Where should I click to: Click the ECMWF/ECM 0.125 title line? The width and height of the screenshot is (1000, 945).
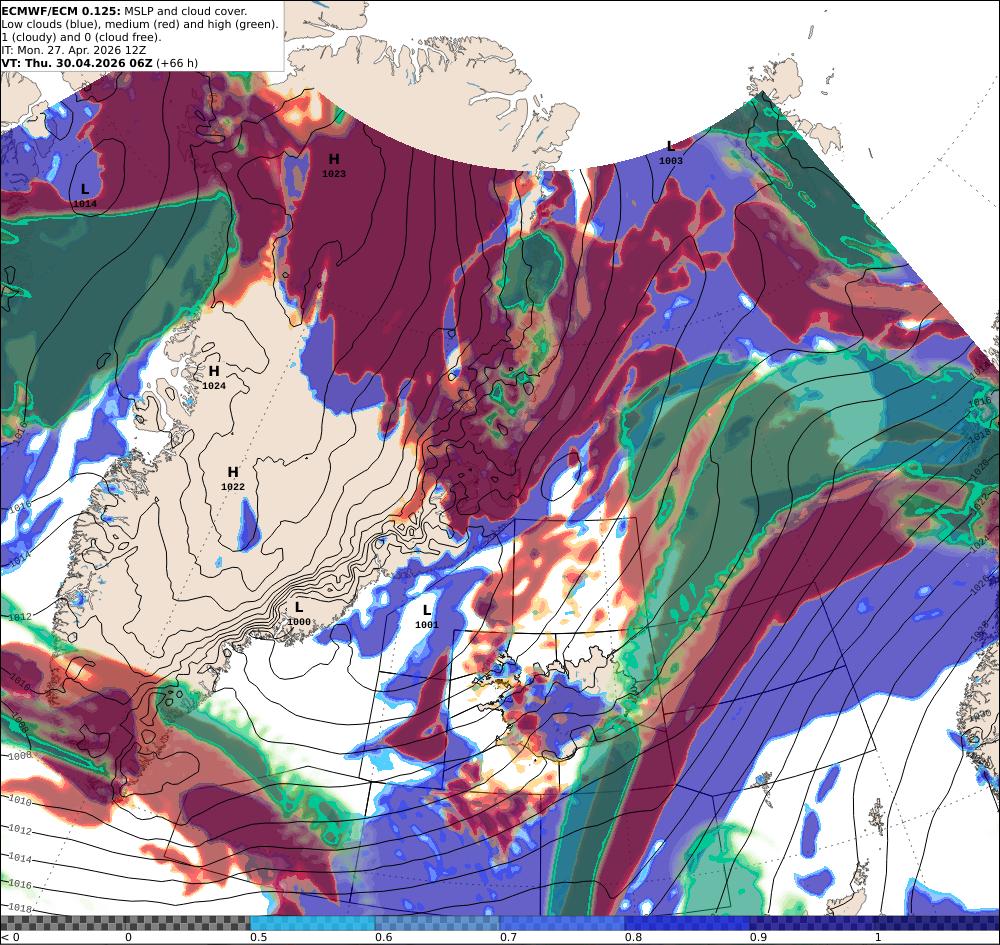(124, 11)
